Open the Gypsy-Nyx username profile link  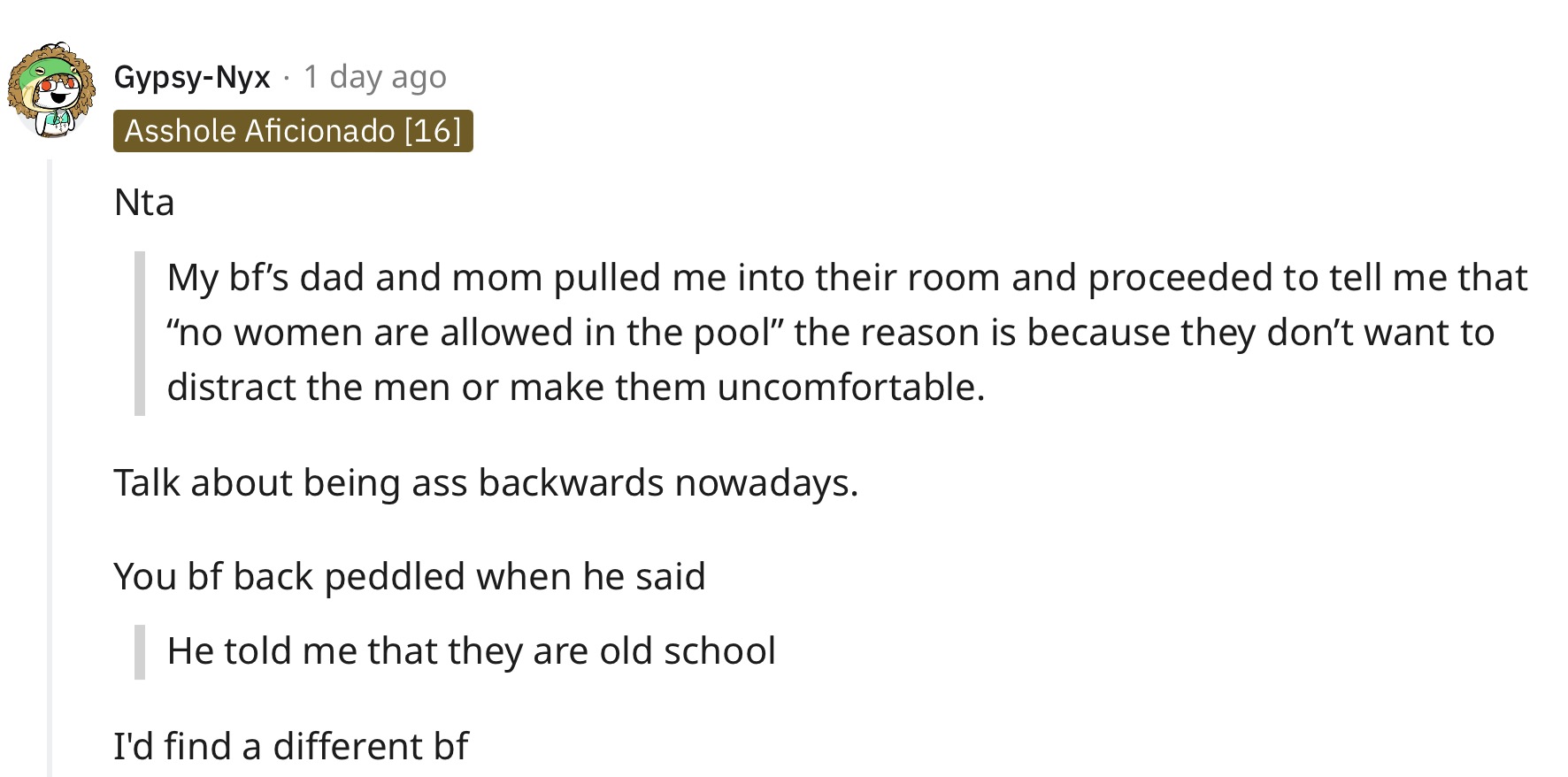coord(192,78)
